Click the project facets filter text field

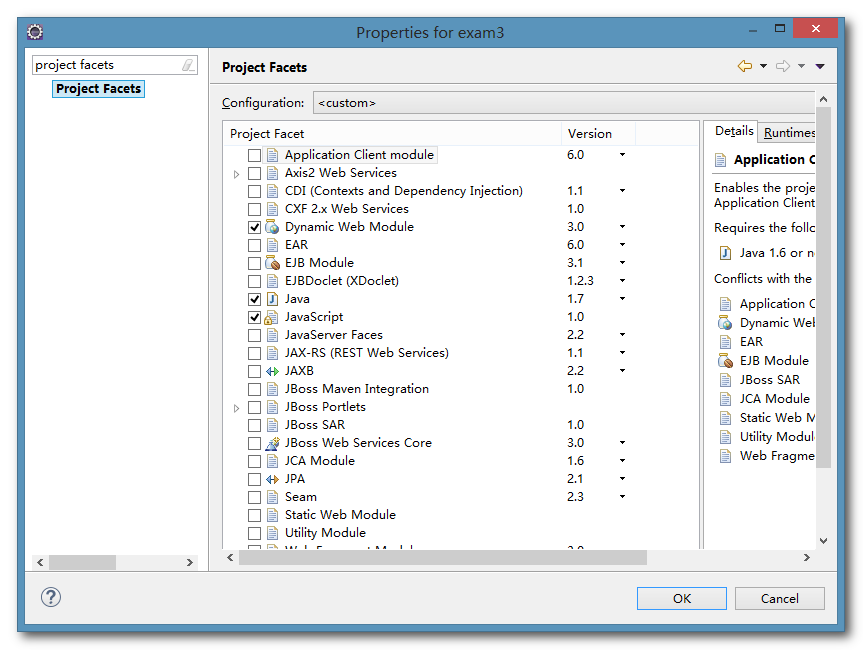[107, 65]
